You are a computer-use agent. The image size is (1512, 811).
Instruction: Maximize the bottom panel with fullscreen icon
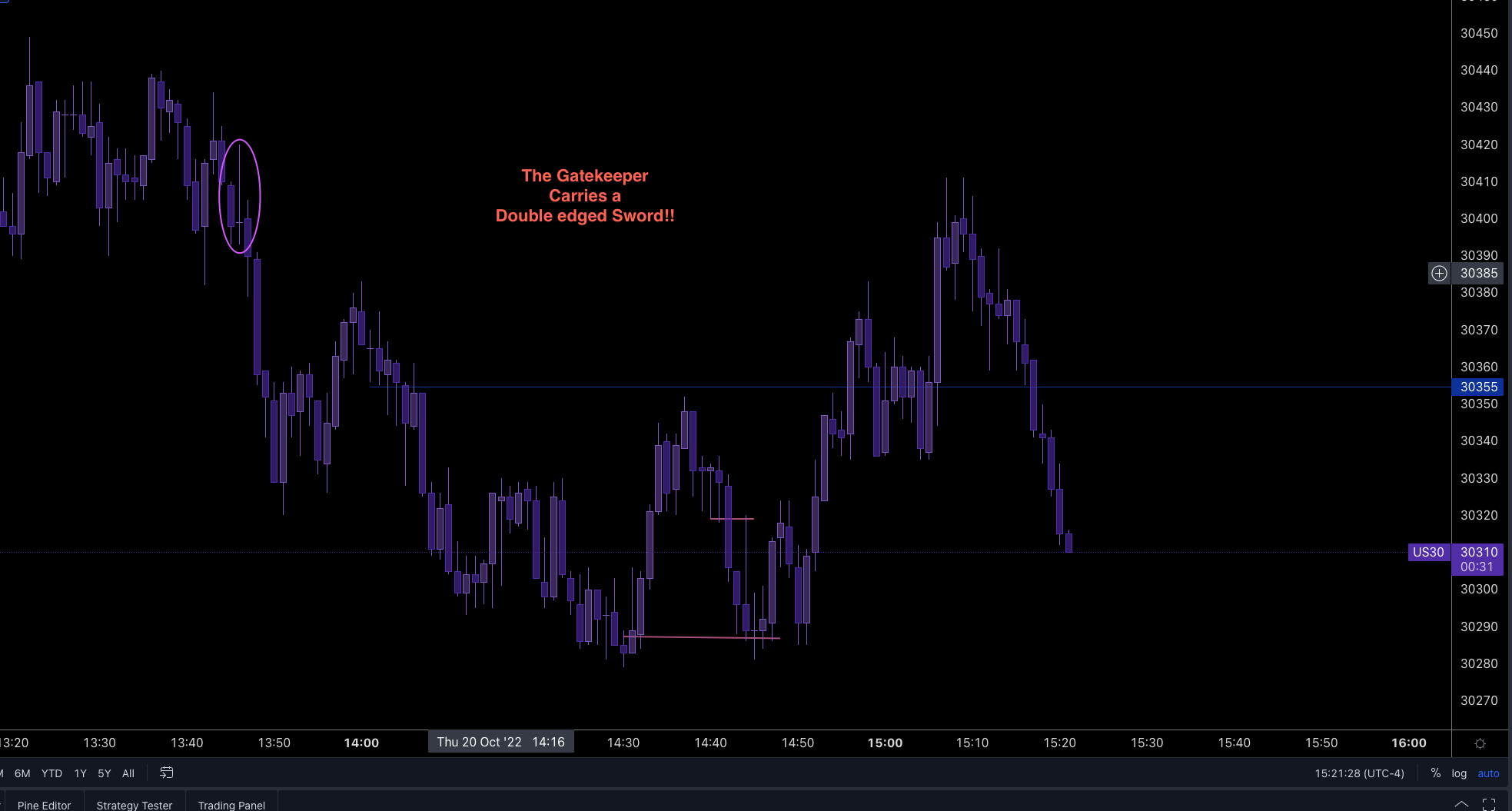tap(1489, 804)
